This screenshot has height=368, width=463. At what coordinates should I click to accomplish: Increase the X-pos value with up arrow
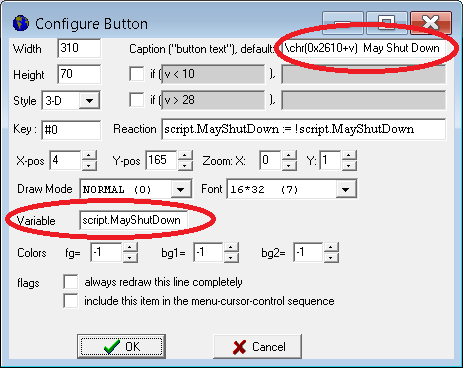(89, 156)
